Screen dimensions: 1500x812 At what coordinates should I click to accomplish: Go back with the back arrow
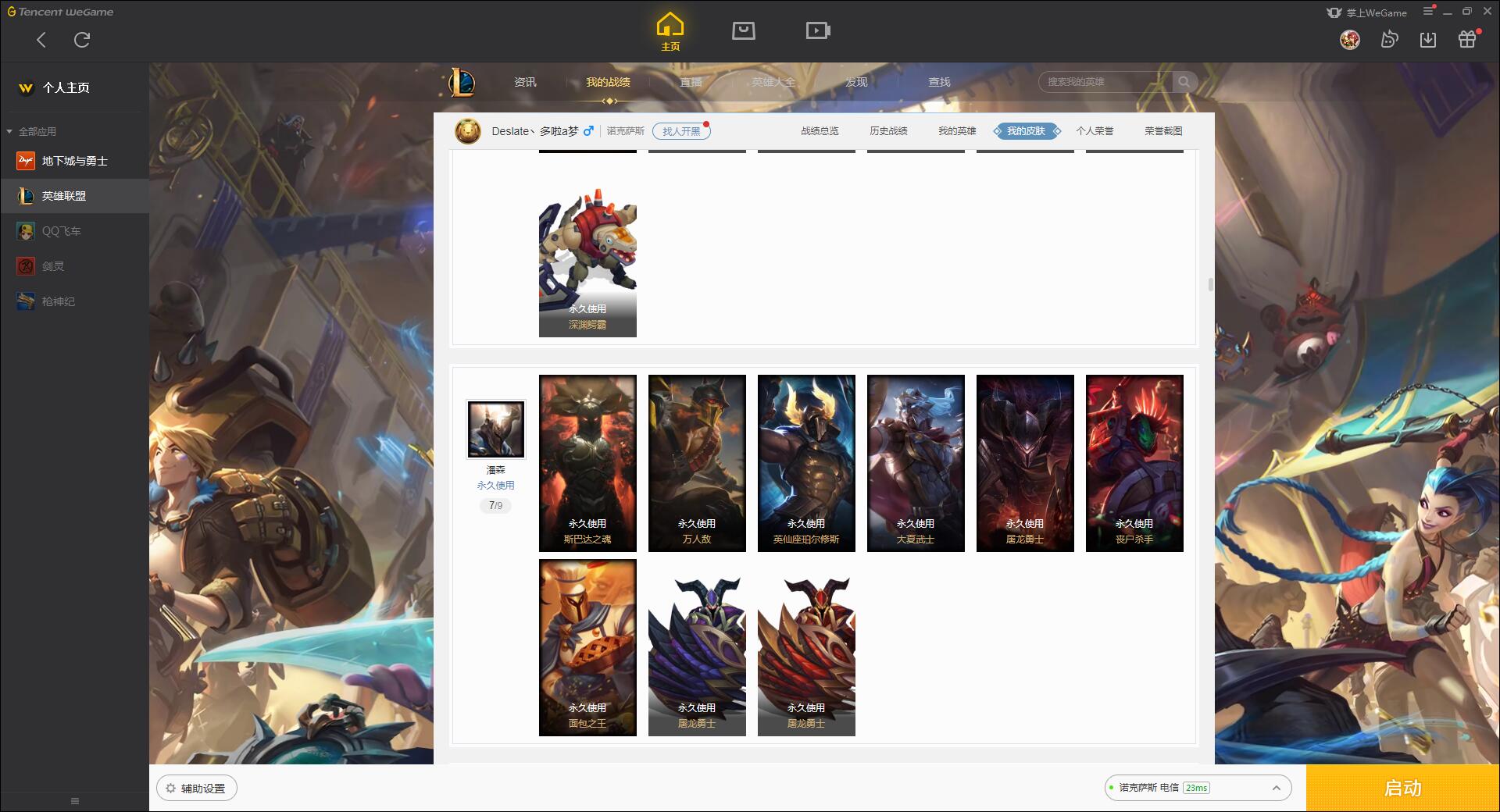click(x=41, y=40)
